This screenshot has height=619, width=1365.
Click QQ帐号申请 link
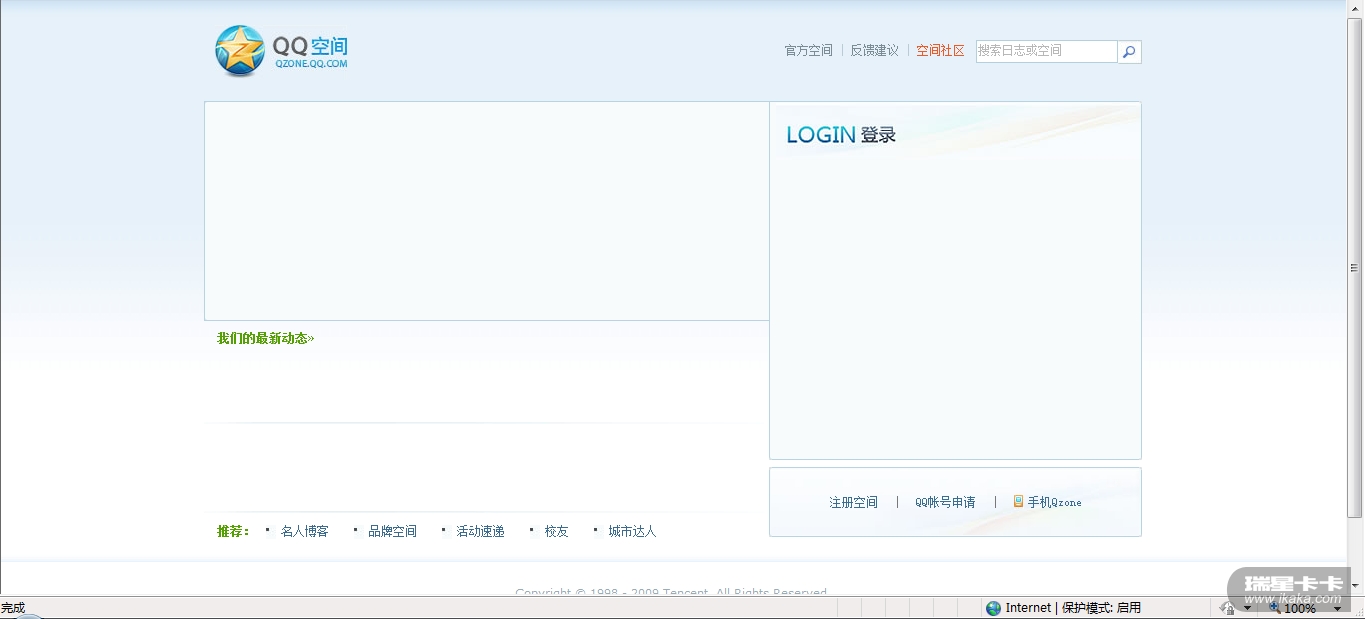click(945, 502)
